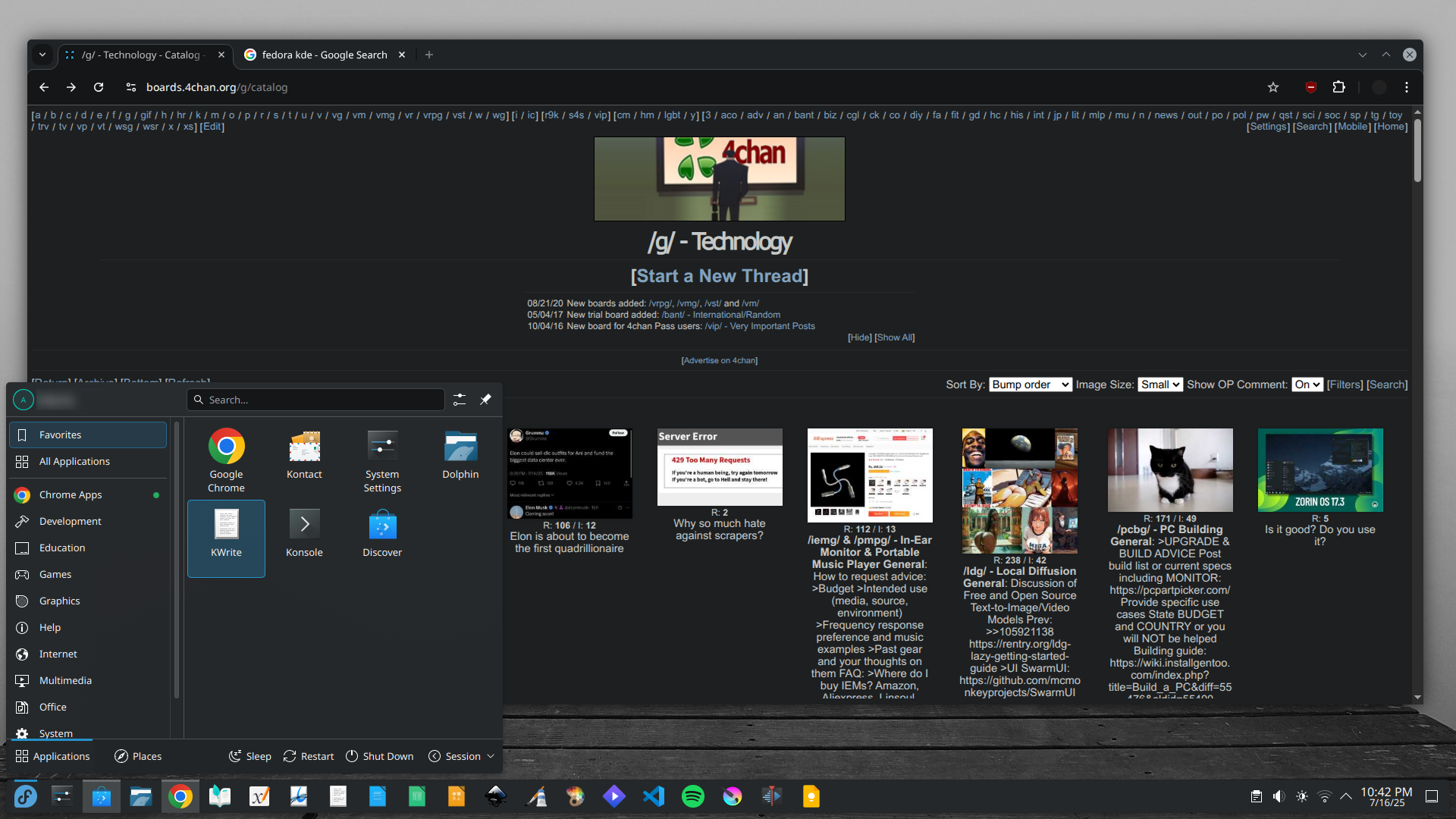Open Chrome's tab search chevron
The width and height of the screenshot is (1456, 819).
pyautogui.click(x=42, y=55)
